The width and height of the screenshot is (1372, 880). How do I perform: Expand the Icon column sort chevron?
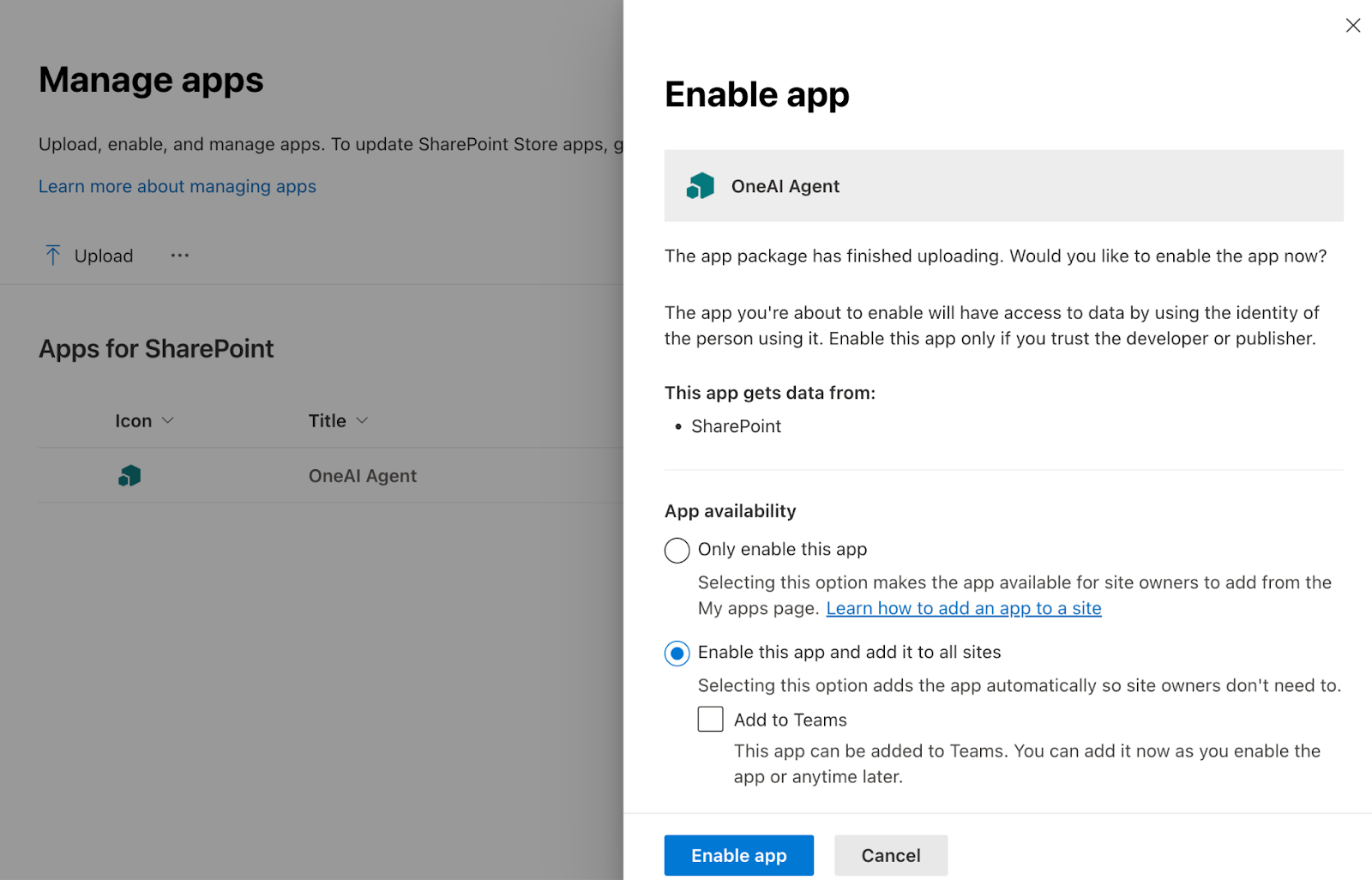[168, 420]
